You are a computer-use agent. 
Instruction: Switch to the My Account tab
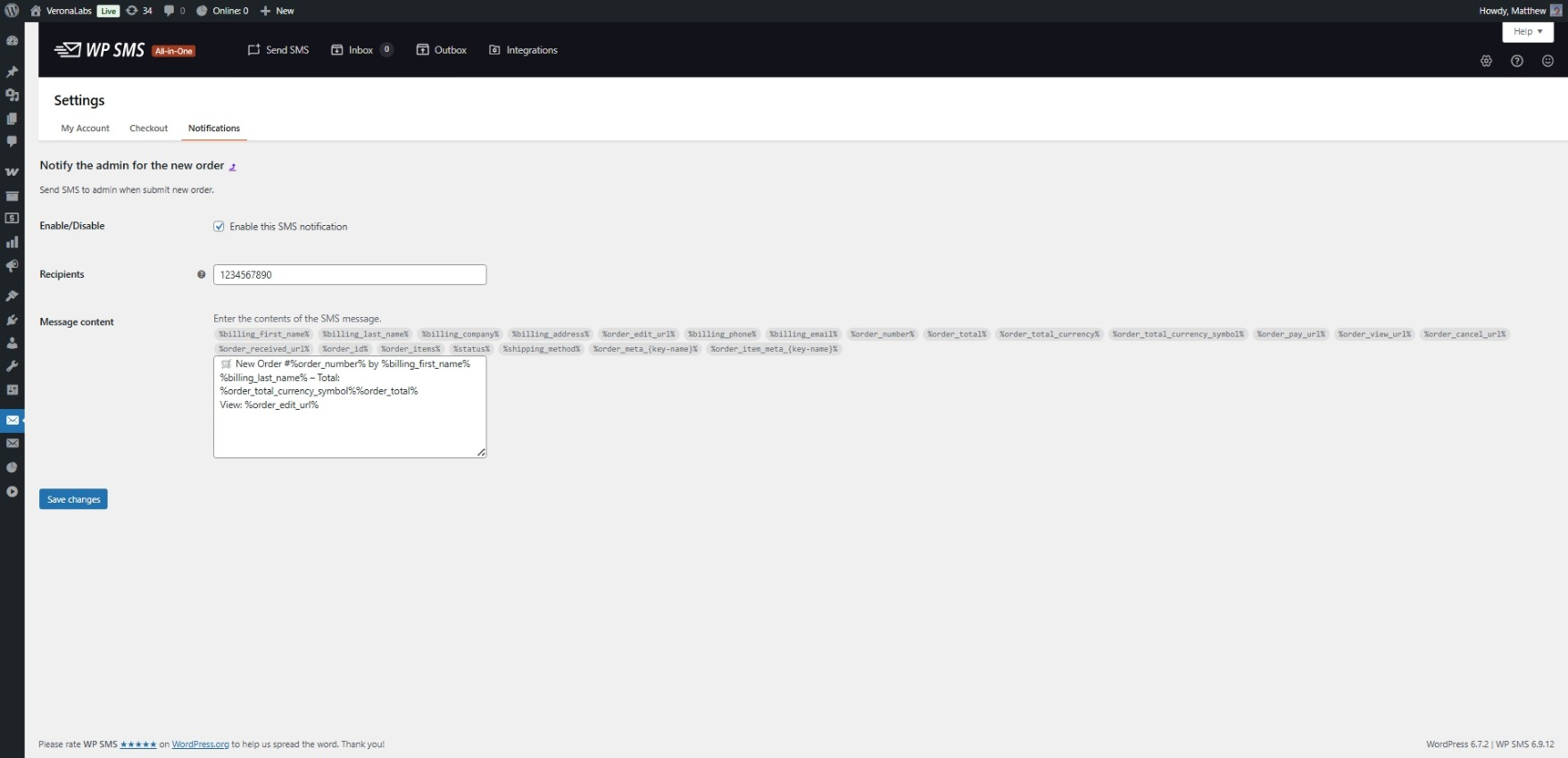point(85,129)
